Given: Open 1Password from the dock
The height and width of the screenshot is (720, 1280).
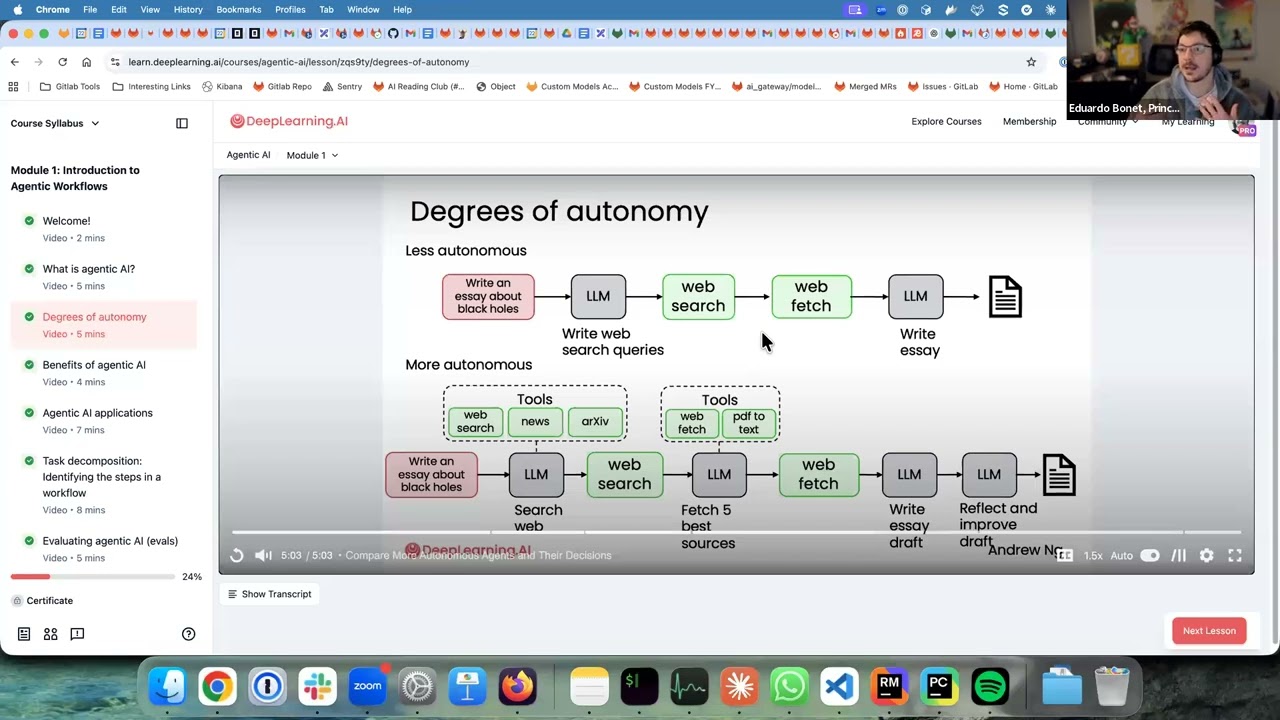Looking at the screenshot, I should pyautogui.click(x=267, y=686).
